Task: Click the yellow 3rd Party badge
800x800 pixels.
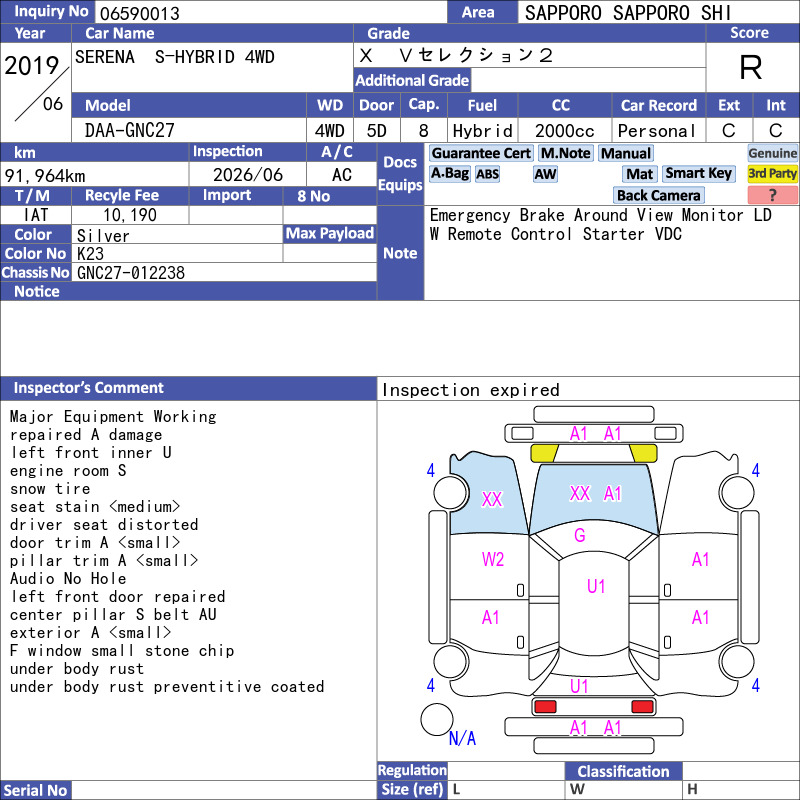Action: (772, 173)
